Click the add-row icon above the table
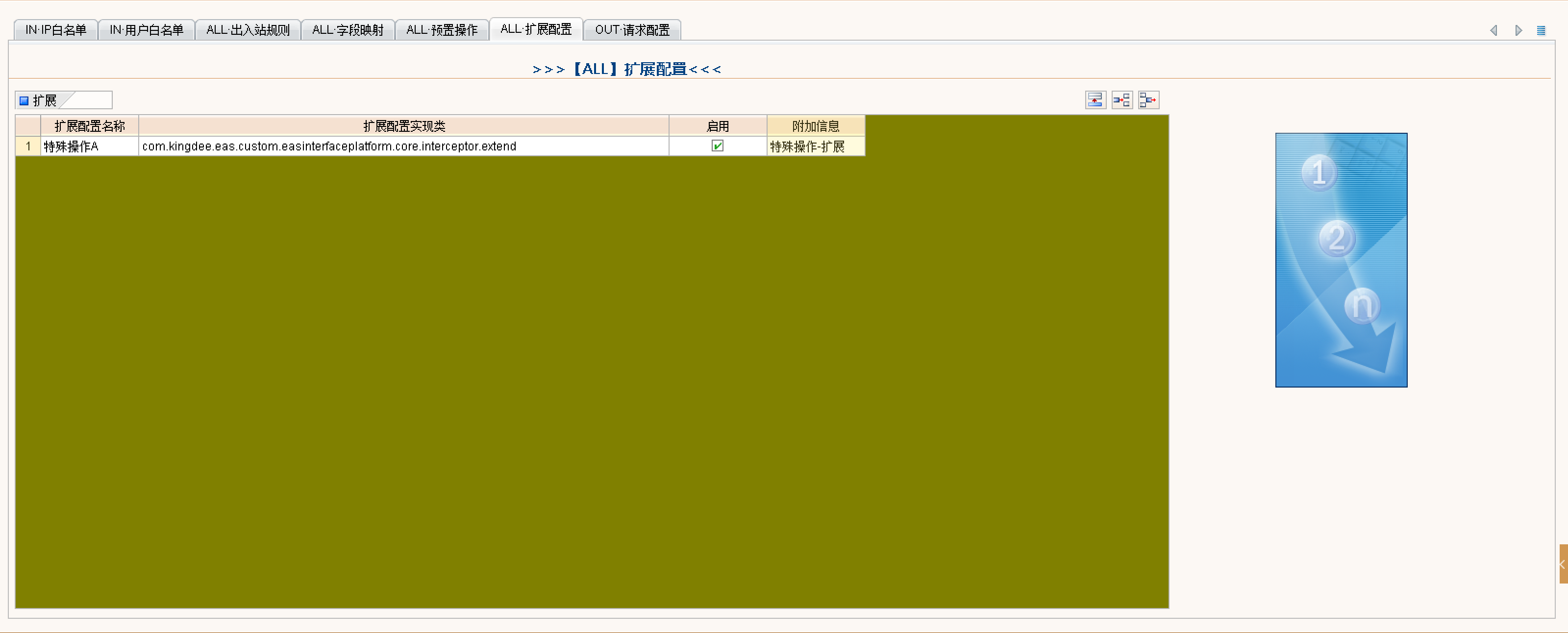The width and height of the screenshot is (1568, 633). click(1095, 100)
